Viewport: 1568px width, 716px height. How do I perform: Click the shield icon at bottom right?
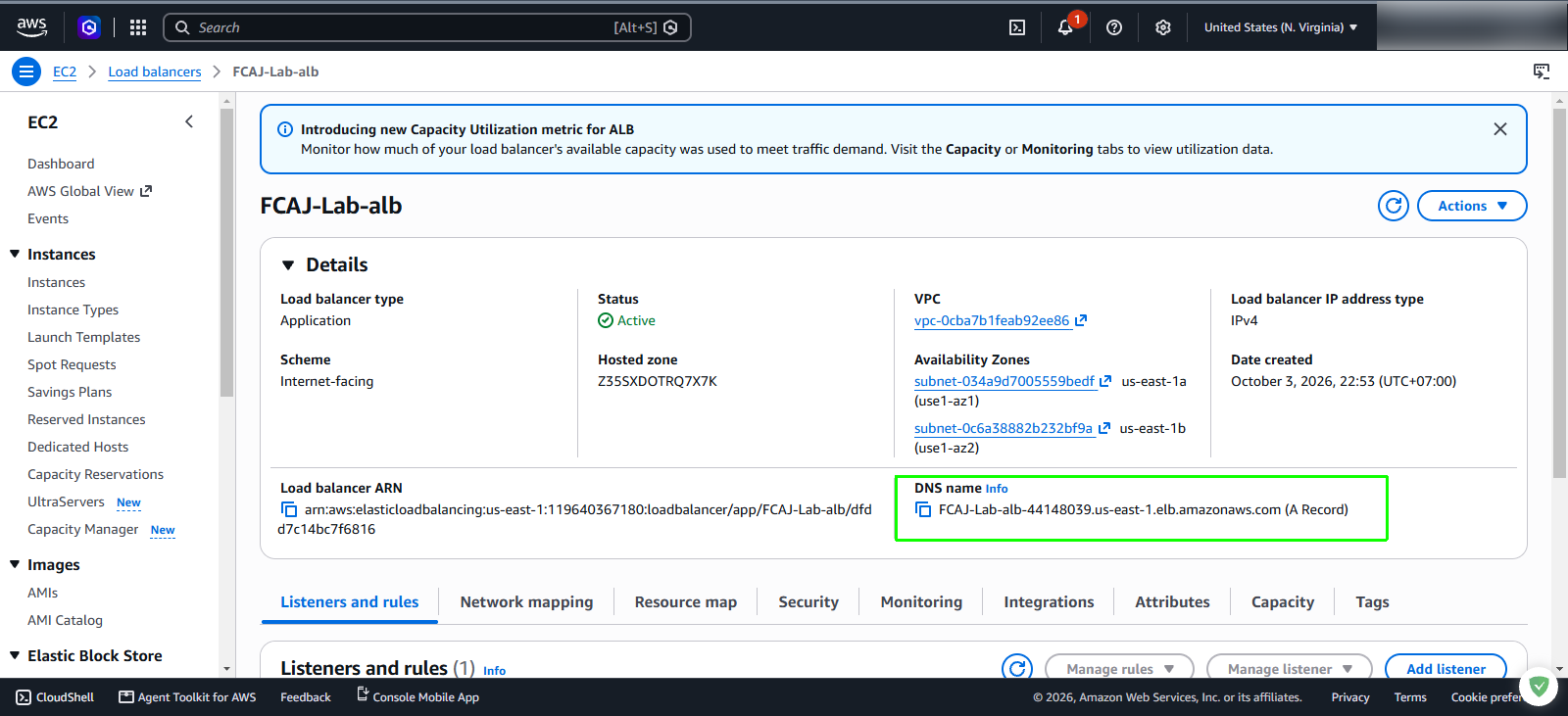point(1539,686)
